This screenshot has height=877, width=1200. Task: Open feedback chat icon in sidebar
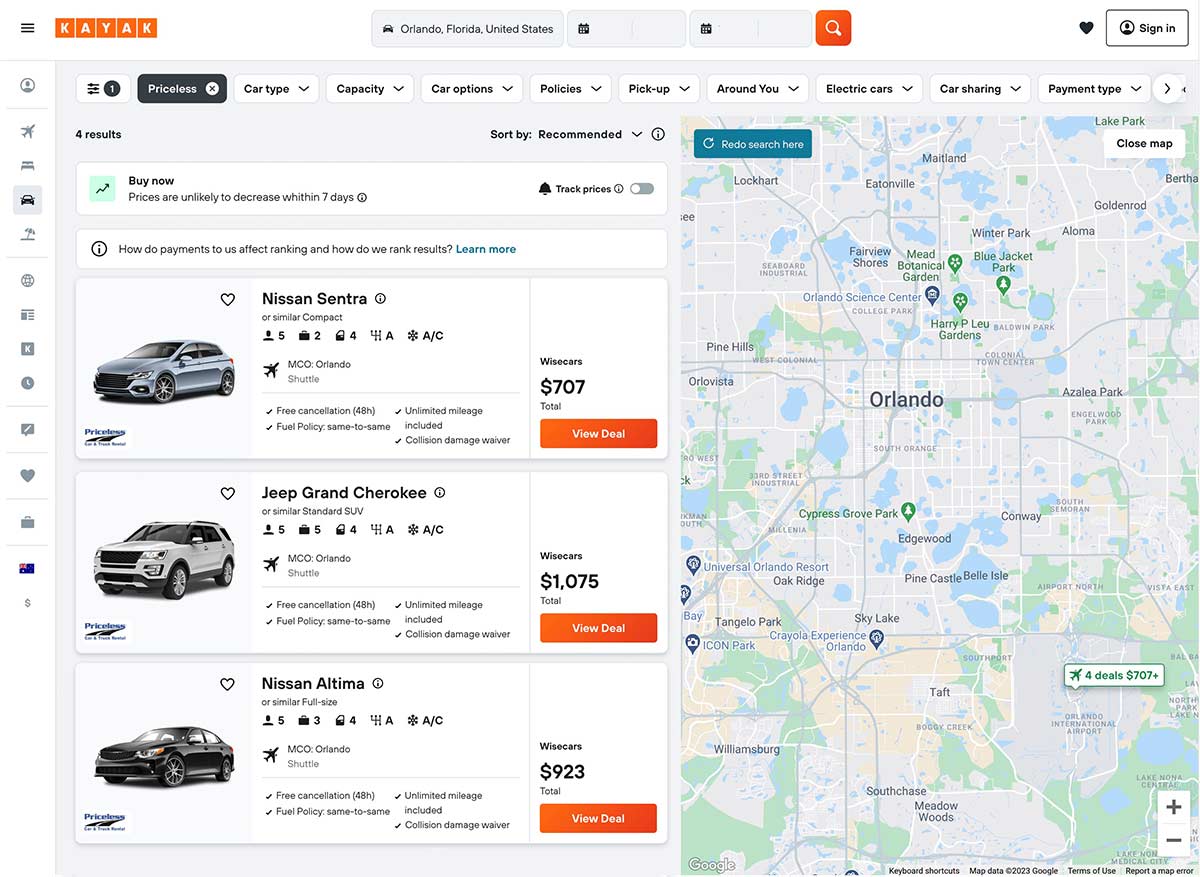click(x=28, y=429)
